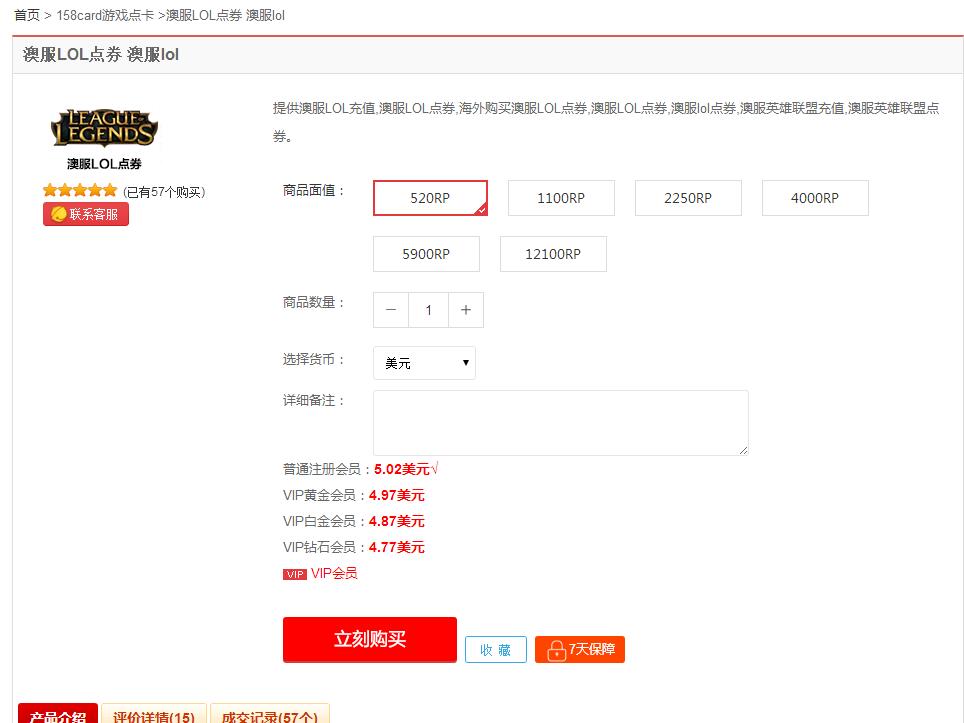
Task: Click the VIP会员 link
Action: point(334,573)
